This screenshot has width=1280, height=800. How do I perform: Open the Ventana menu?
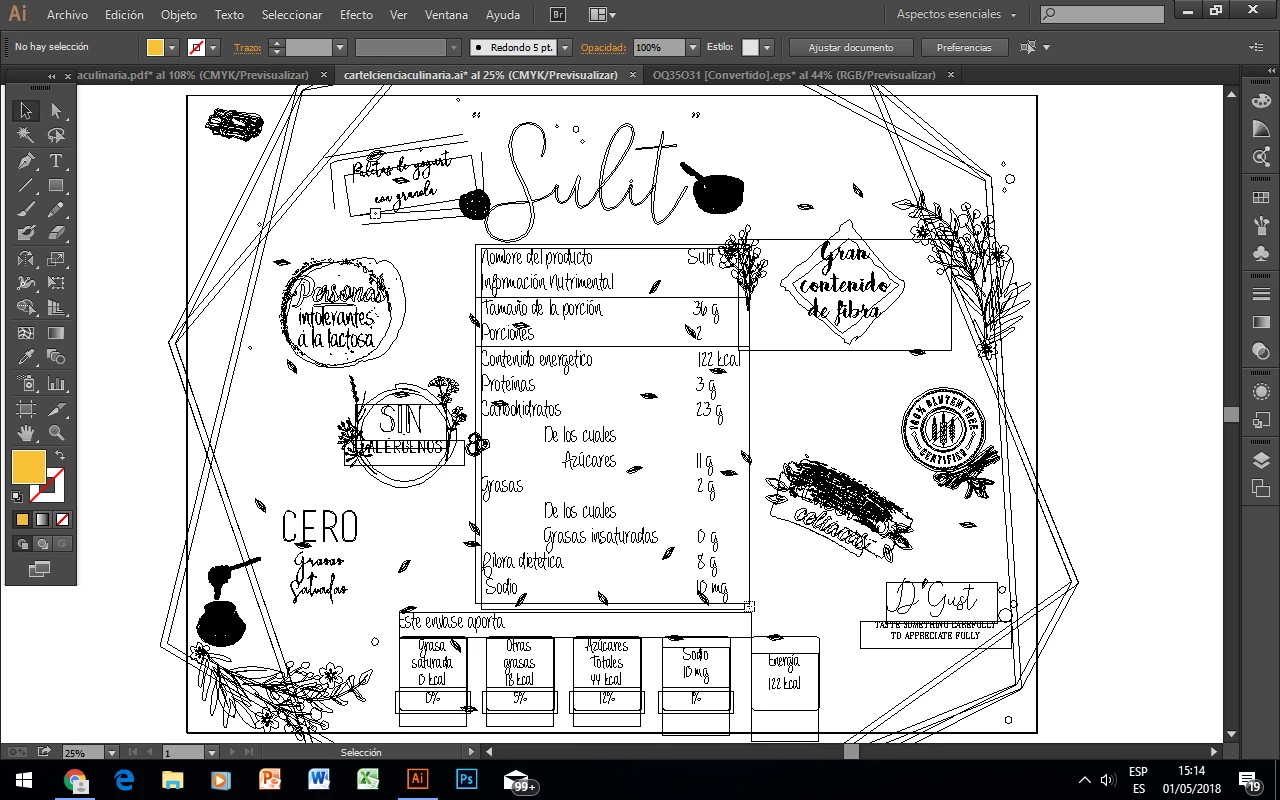pyautogui.click(x=446, y=15)
